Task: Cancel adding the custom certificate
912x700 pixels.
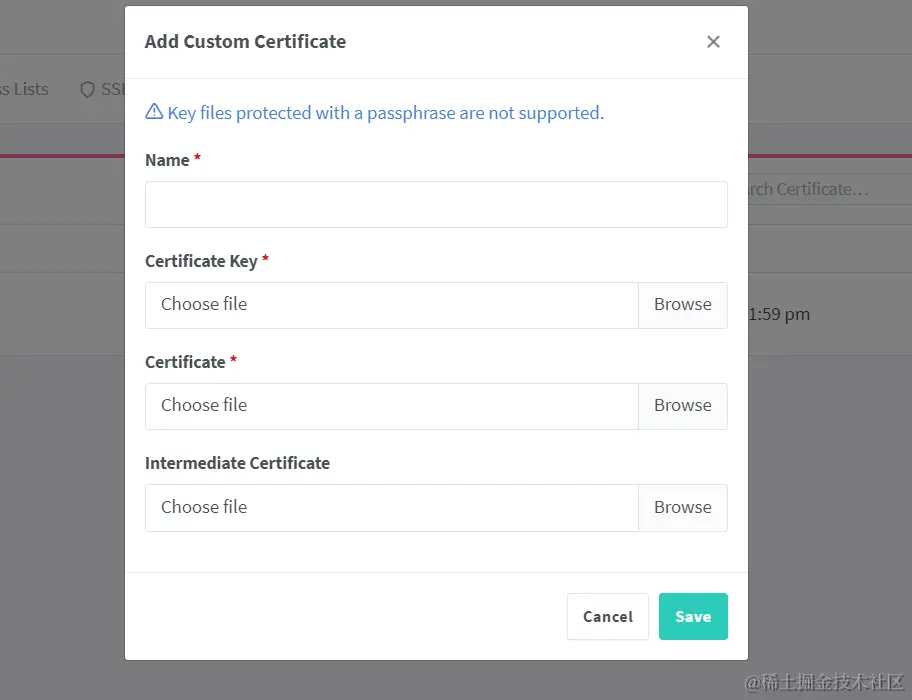Action: (x=607, y=616)
